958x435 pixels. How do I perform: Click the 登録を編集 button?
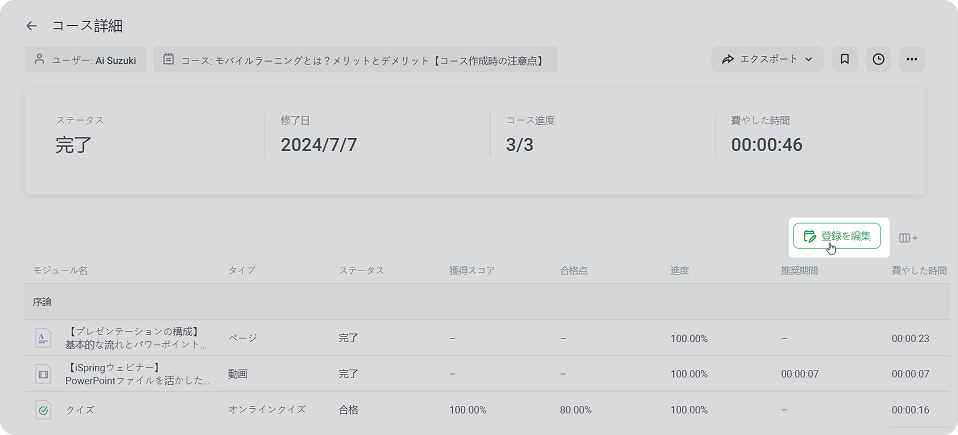click(x=837, y=237)
